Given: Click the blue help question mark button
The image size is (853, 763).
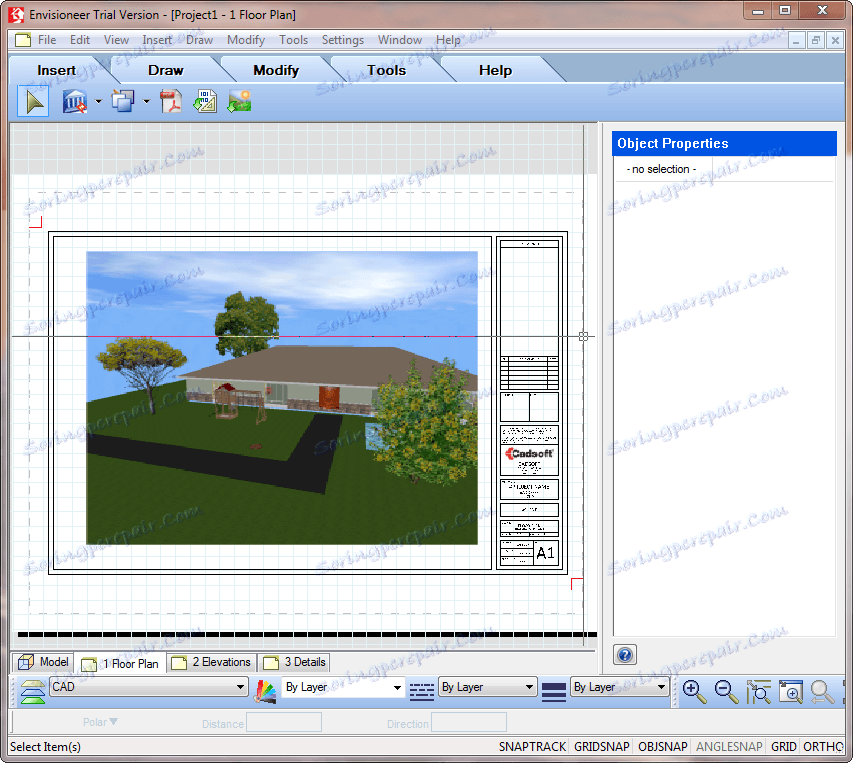Looking at the screenshot, I should click(x=625, y=655).
